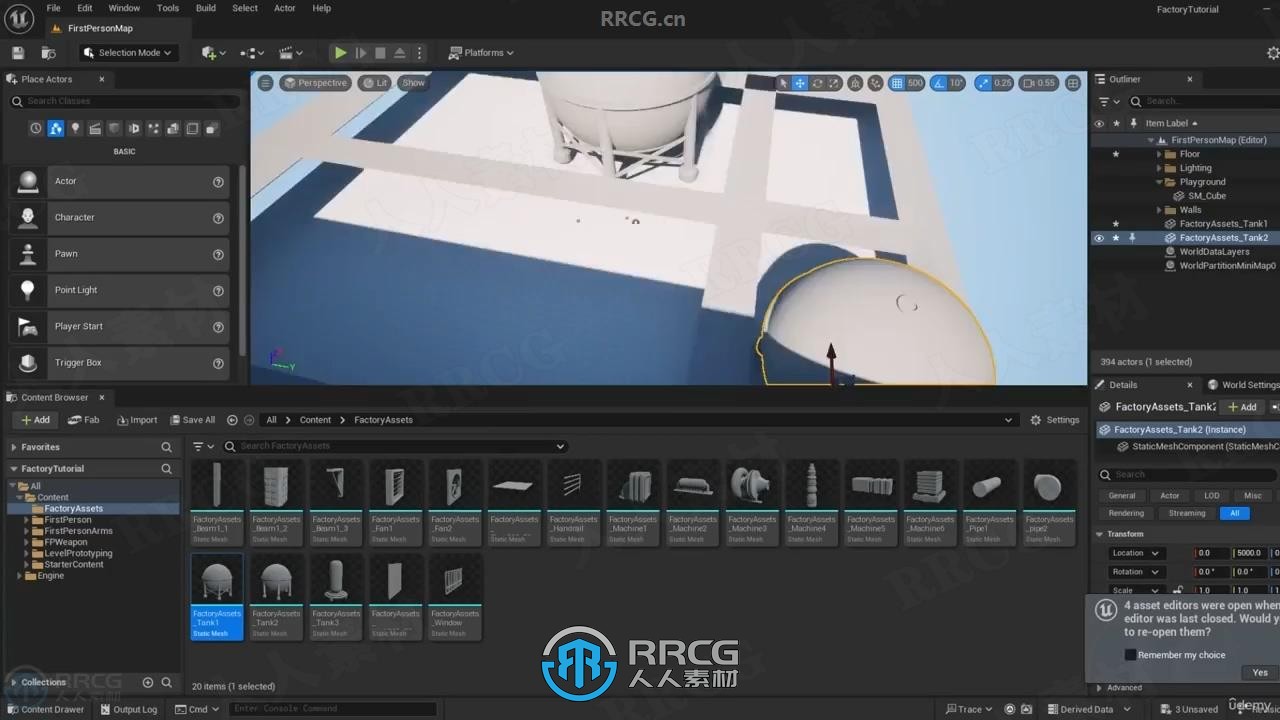Select the Scale tool in viewport
Screen dimensions: 1280x720
pos(834,83)
